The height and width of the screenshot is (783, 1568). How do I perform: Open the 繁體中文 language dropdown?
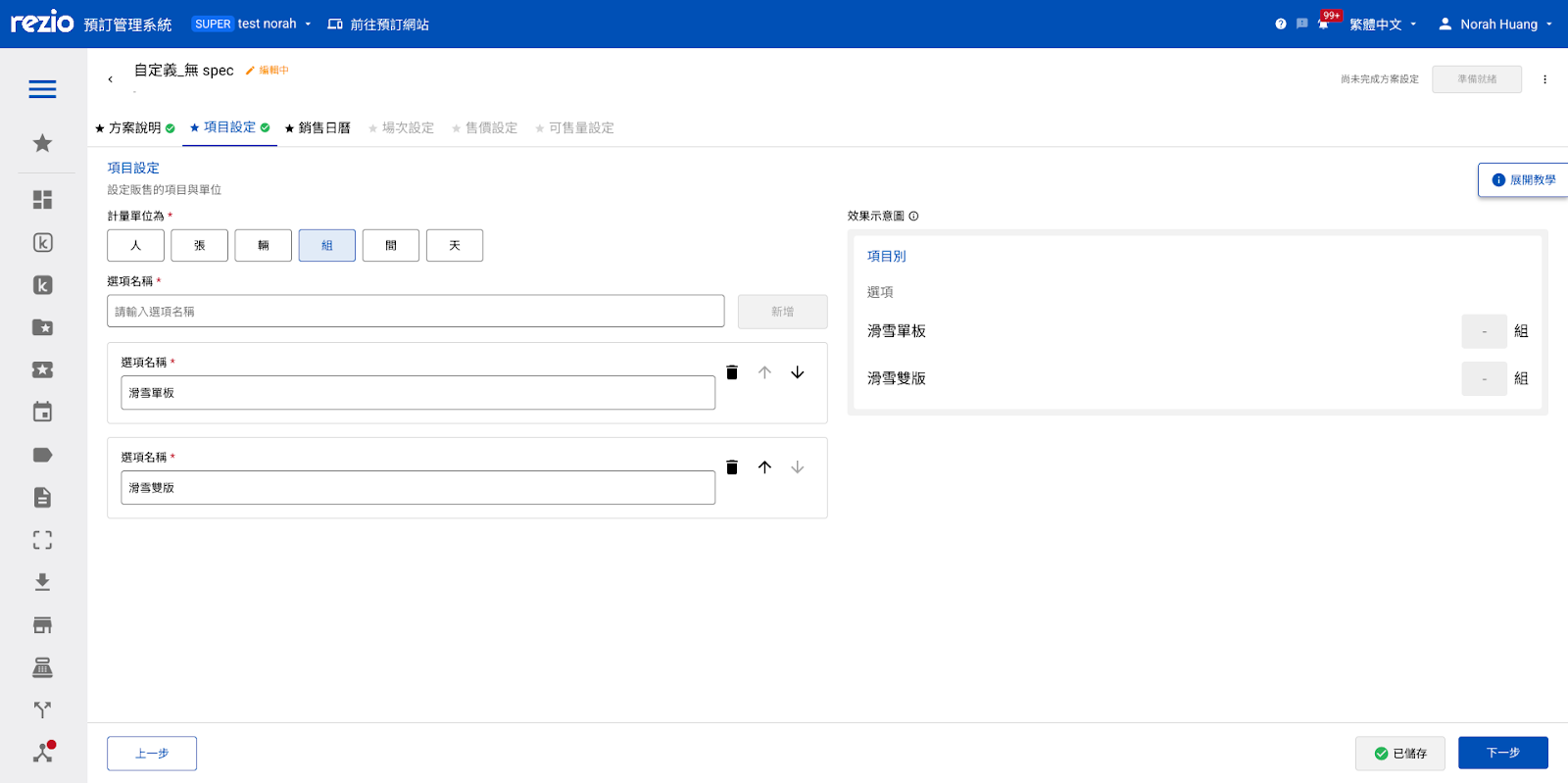[x=1383, y=24]
